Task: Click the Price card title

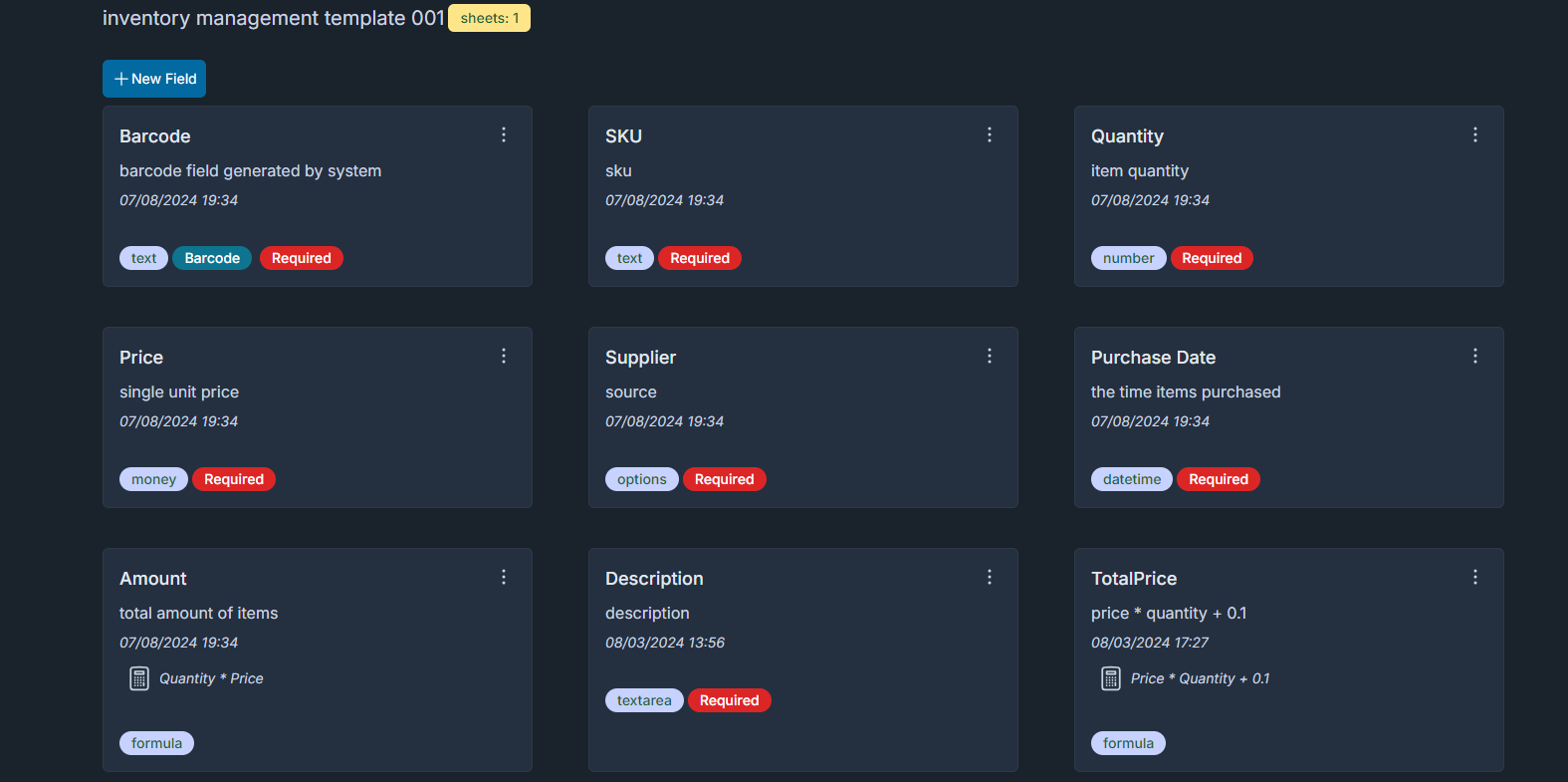Action: 141,358
